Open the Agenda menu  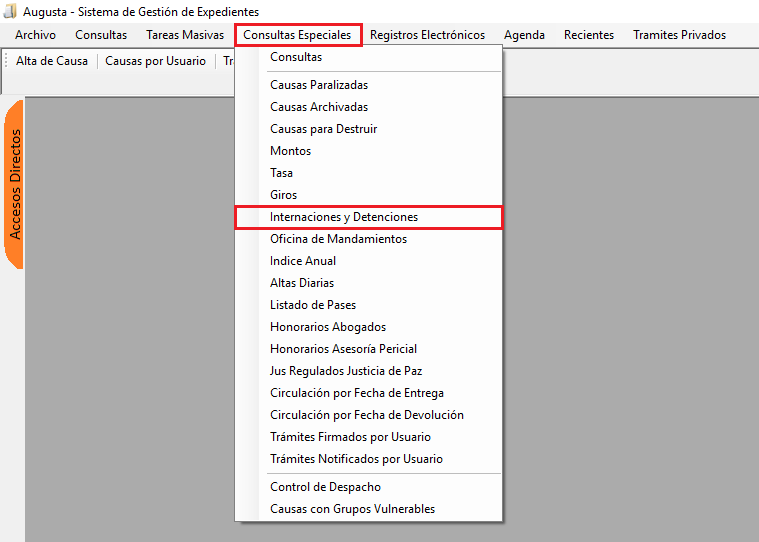pyautogui.click(x=524, y=35)
